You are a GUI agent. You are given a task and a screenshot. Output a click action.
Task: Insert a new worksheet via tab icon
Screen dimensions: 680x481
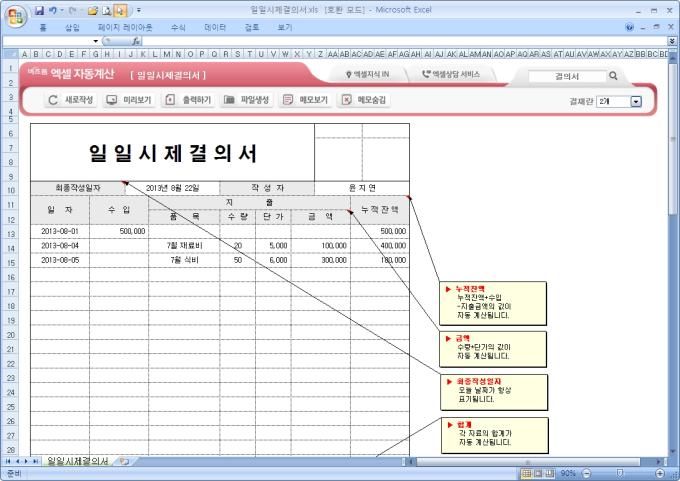pyautogui.click(x=124, y=461)
